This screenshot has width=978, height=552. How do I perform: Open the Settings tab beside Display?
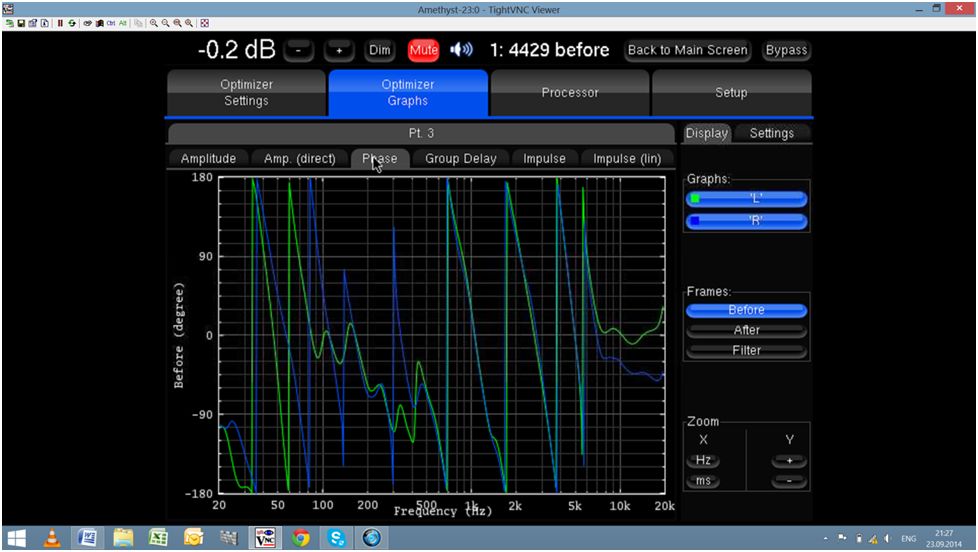771,133
